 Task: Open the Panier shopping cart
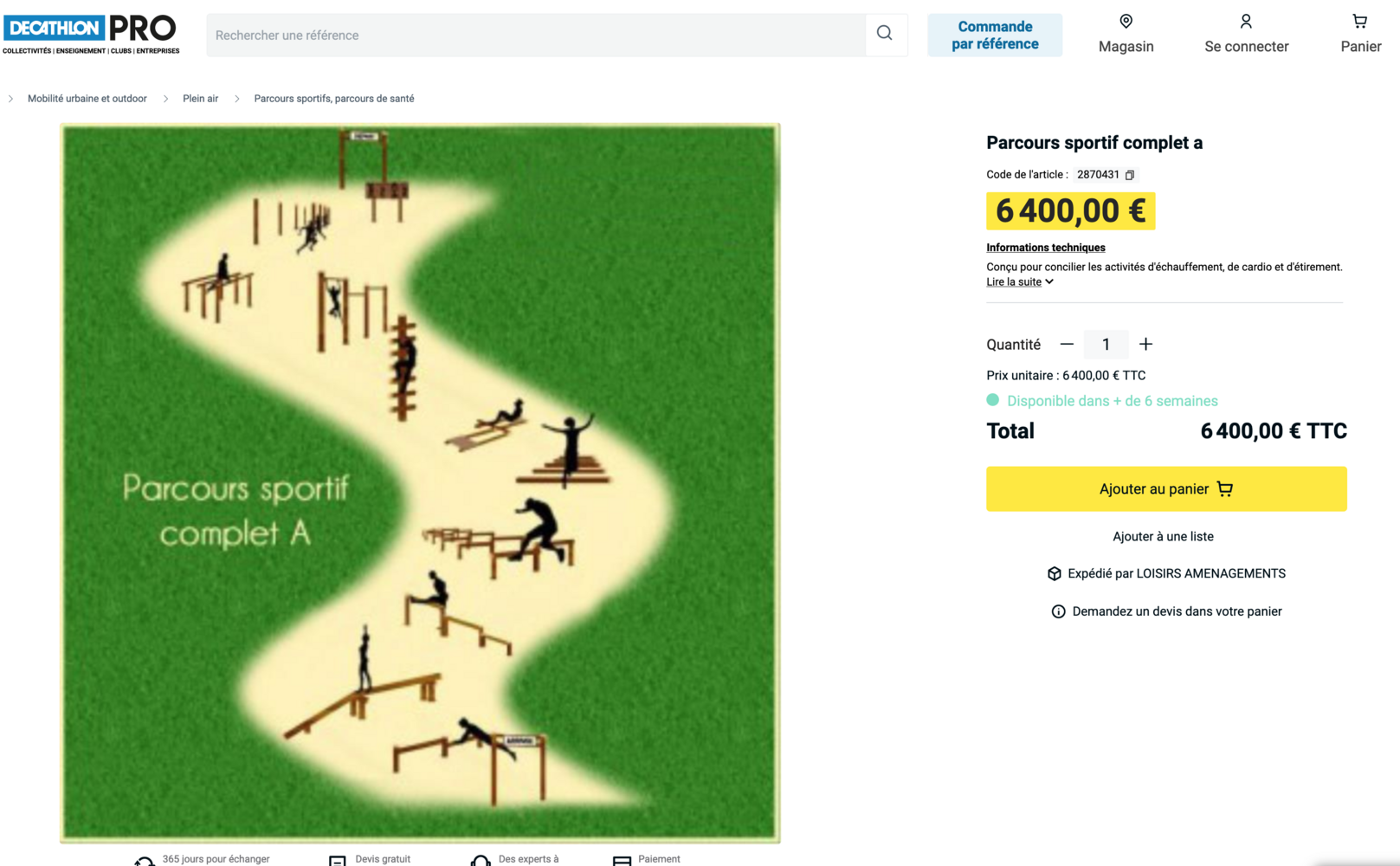coord(1360,34)
